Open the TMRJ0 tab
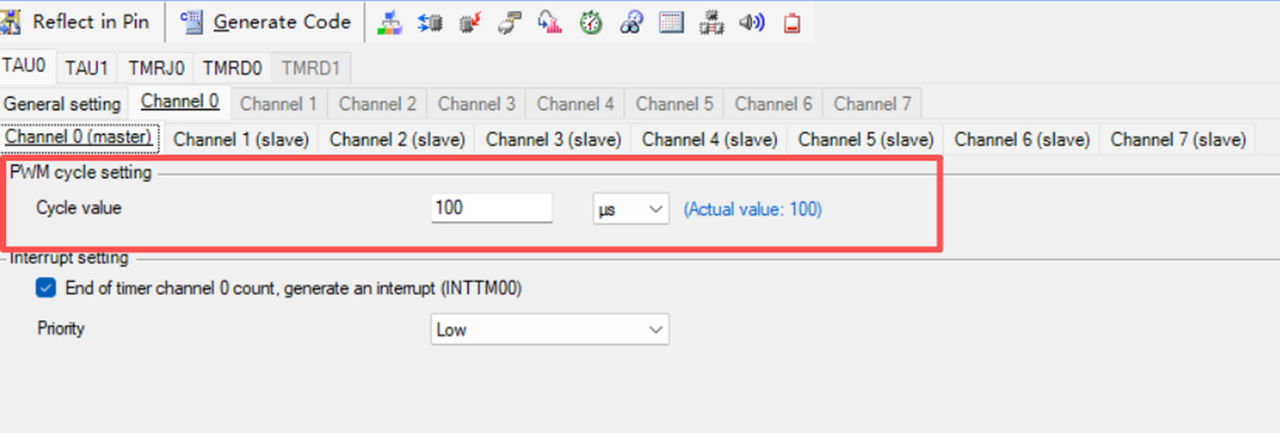Viewport: 1280px width, 433px height. [156, 68]
